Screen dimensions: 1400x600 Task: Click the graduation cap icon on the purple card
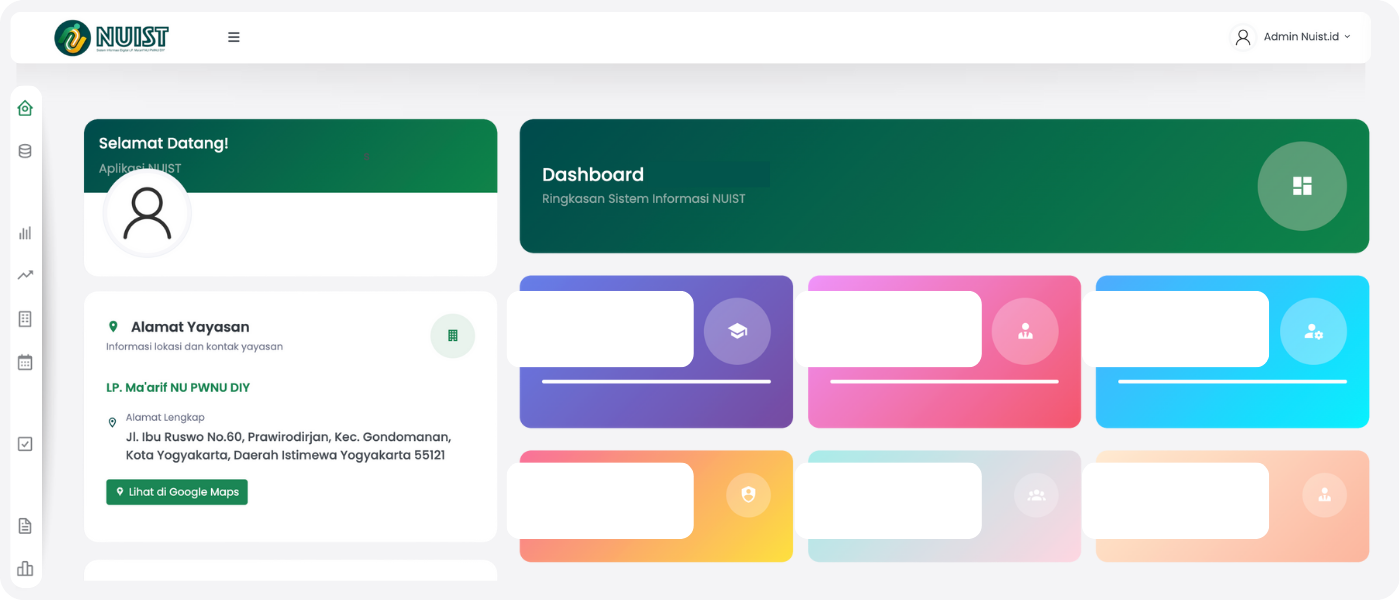pos(737,331)
